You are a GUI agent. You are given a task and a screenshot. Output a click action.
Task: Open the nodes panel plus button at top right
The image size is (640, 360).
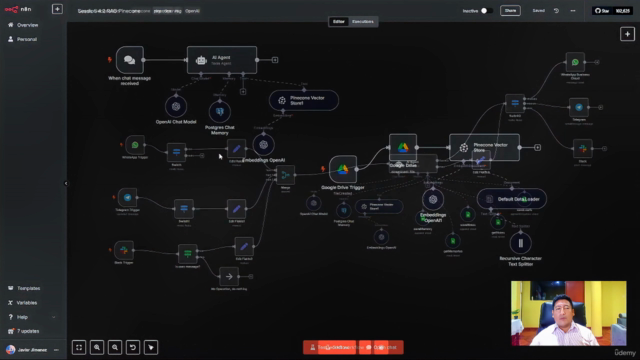click(627, 34)
